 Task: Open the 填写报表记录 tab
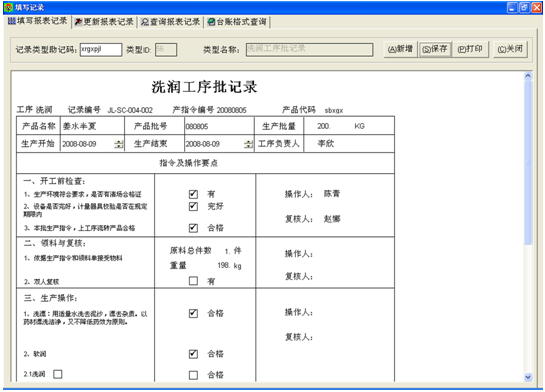(38, 21)
